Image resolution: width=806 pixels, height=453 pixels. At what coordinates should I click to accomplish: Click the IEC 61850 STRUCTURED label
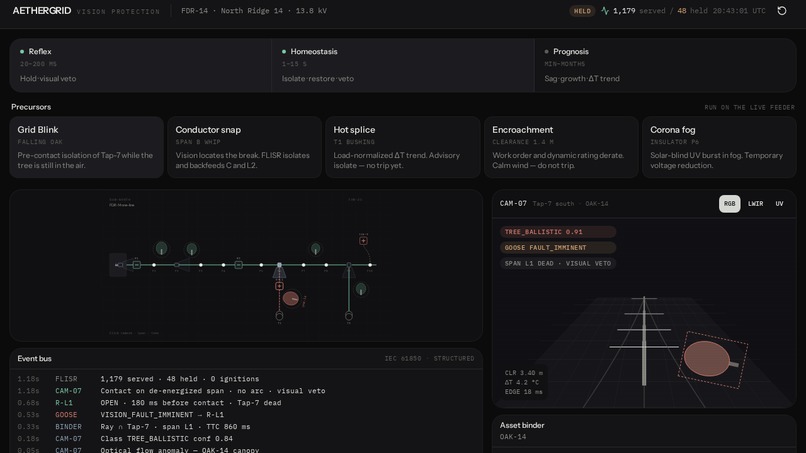429,358
